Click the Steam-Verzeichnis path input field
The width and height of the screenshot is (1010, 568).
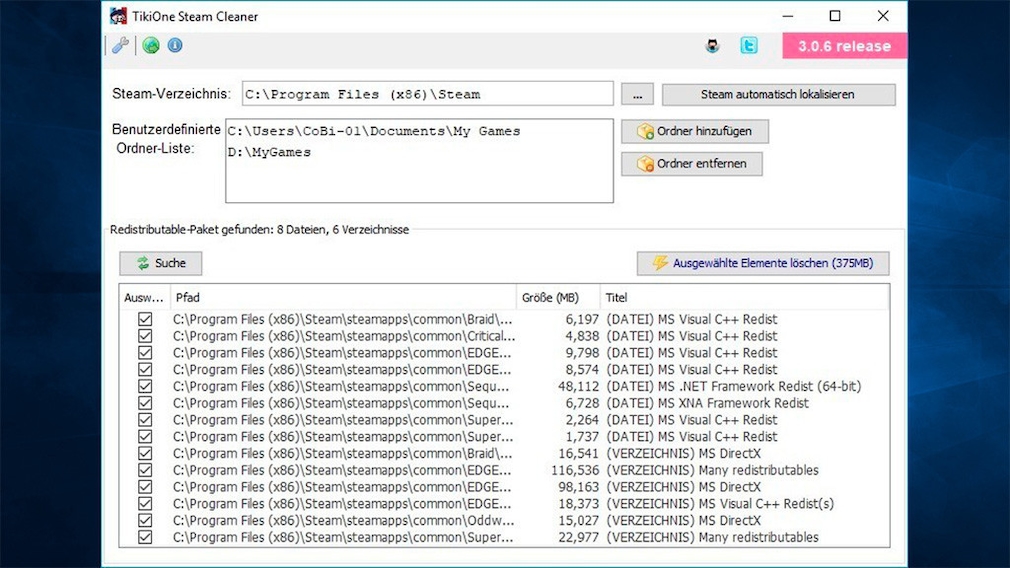tap(427, 94)
